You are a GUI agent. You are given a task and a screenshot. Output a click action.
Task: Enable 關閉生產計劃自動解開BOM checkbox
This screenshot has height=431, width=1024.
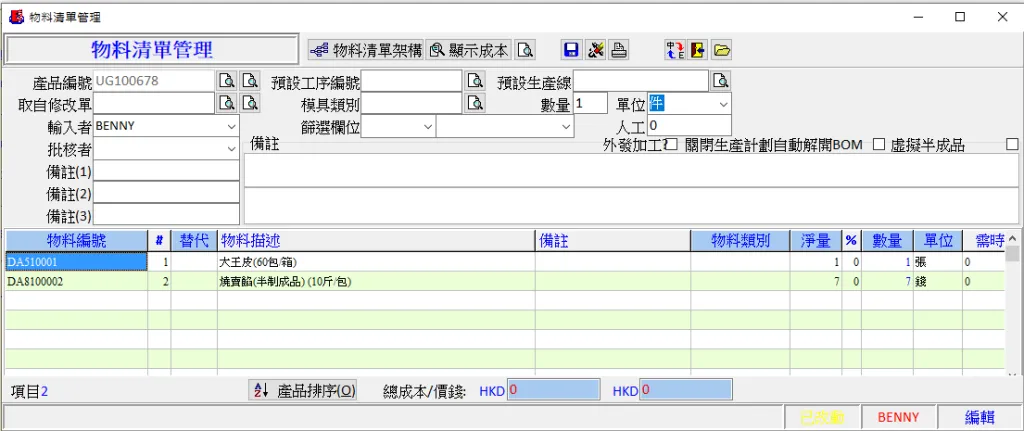pyautogui.click(x=879, y=145)
